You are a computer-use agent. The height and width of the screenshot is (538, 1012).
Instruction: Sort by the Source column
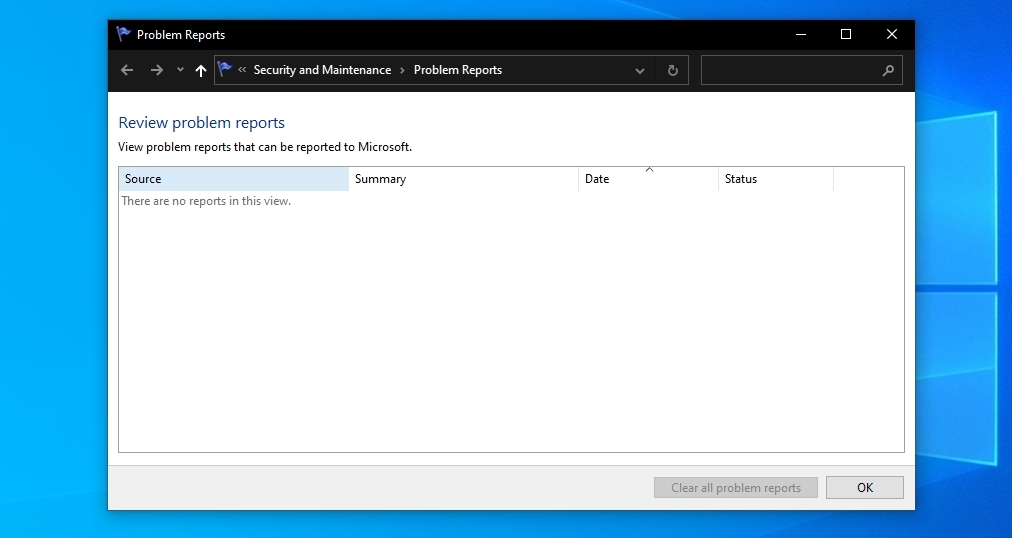coord(234,179)
